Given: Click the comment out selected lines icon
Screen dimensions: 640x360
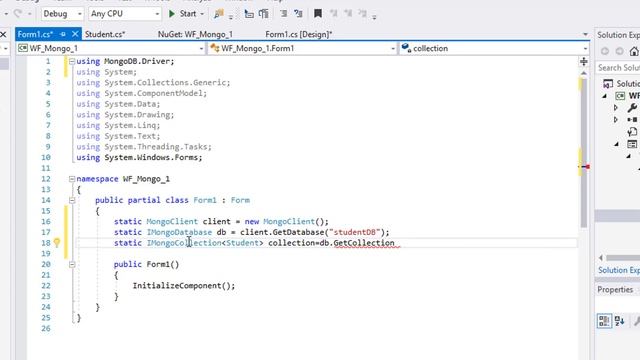Looking at the screenshot, I should (283, 14).
